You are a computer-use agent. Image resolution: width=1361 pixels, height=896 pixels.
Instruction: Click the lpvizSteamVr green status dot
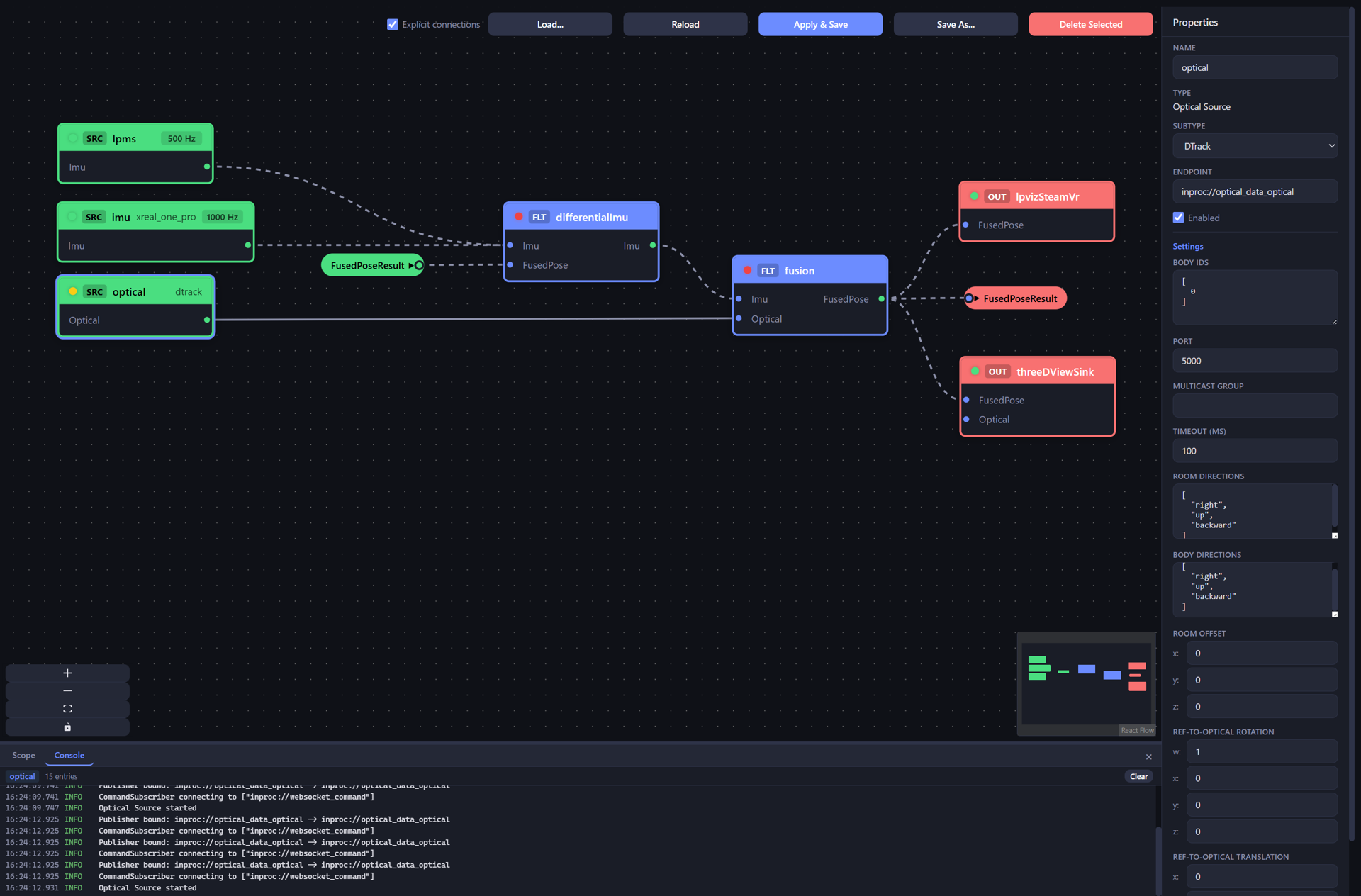click(x=975, y=196)
